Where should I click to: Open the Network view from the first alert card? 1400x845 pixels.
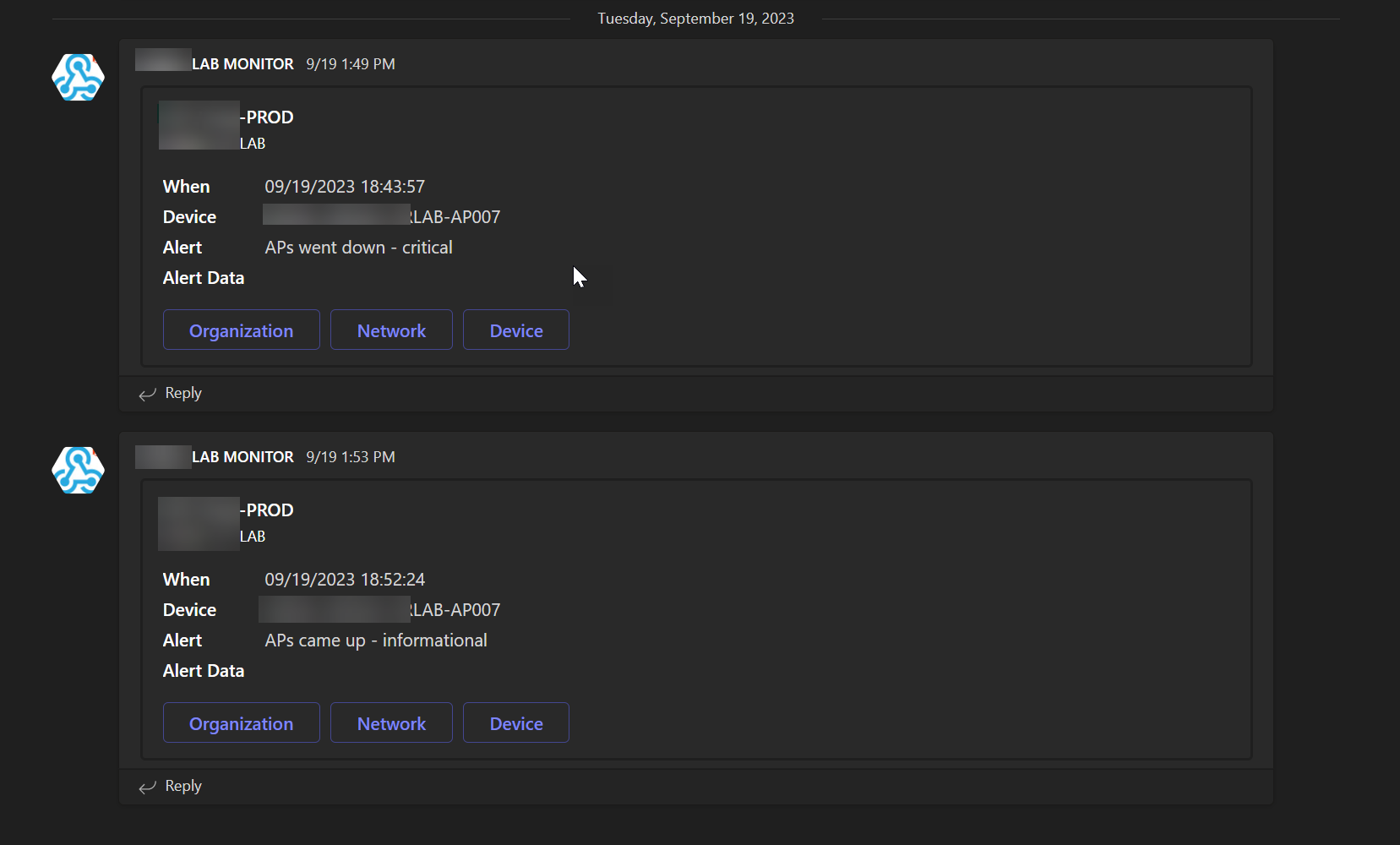[391, 330]
